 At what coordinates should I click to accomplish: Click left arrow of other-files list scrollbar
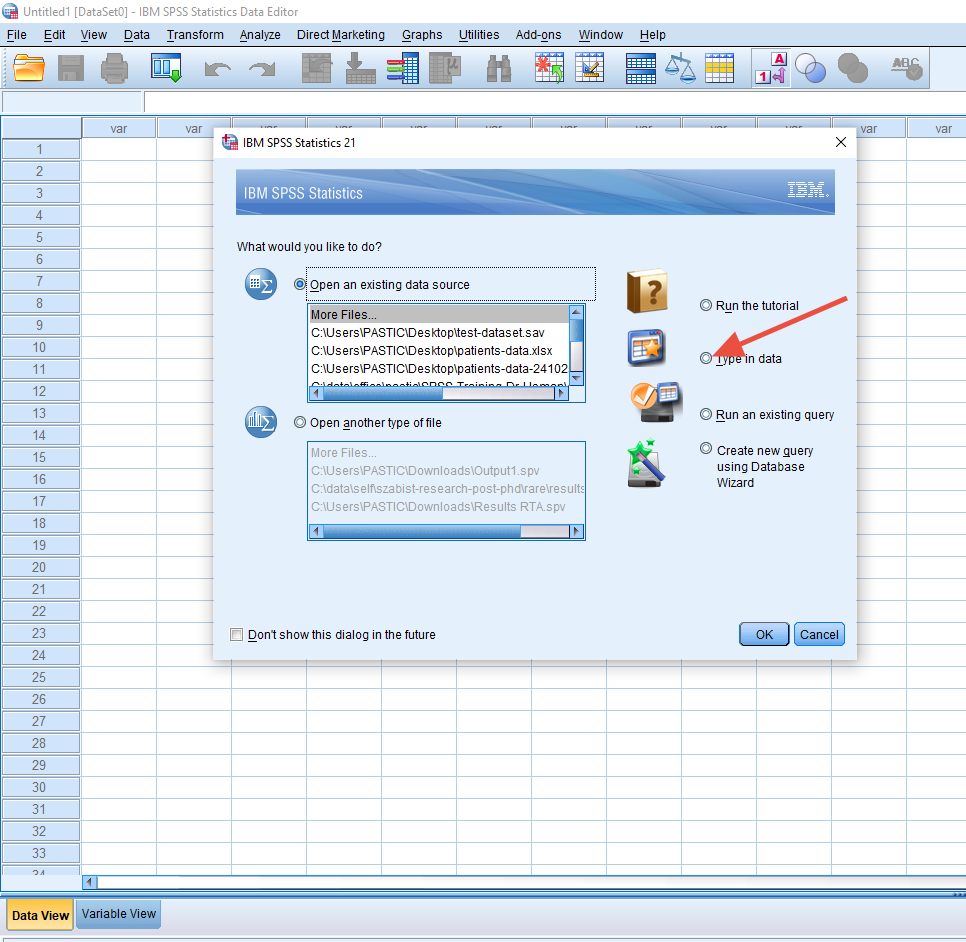[x=316, y=531]
